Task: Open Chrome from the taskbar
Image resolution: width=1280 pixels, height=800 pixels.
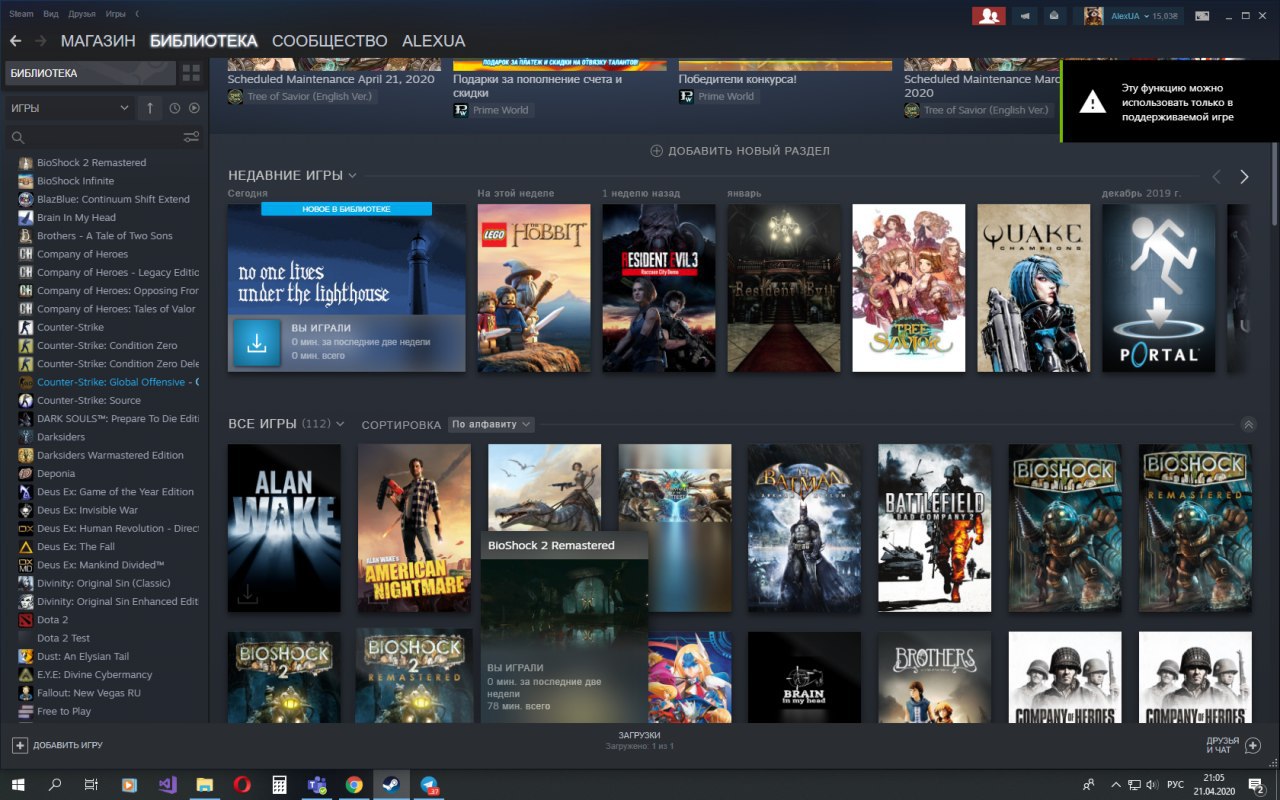Action: tap(354, 784)
